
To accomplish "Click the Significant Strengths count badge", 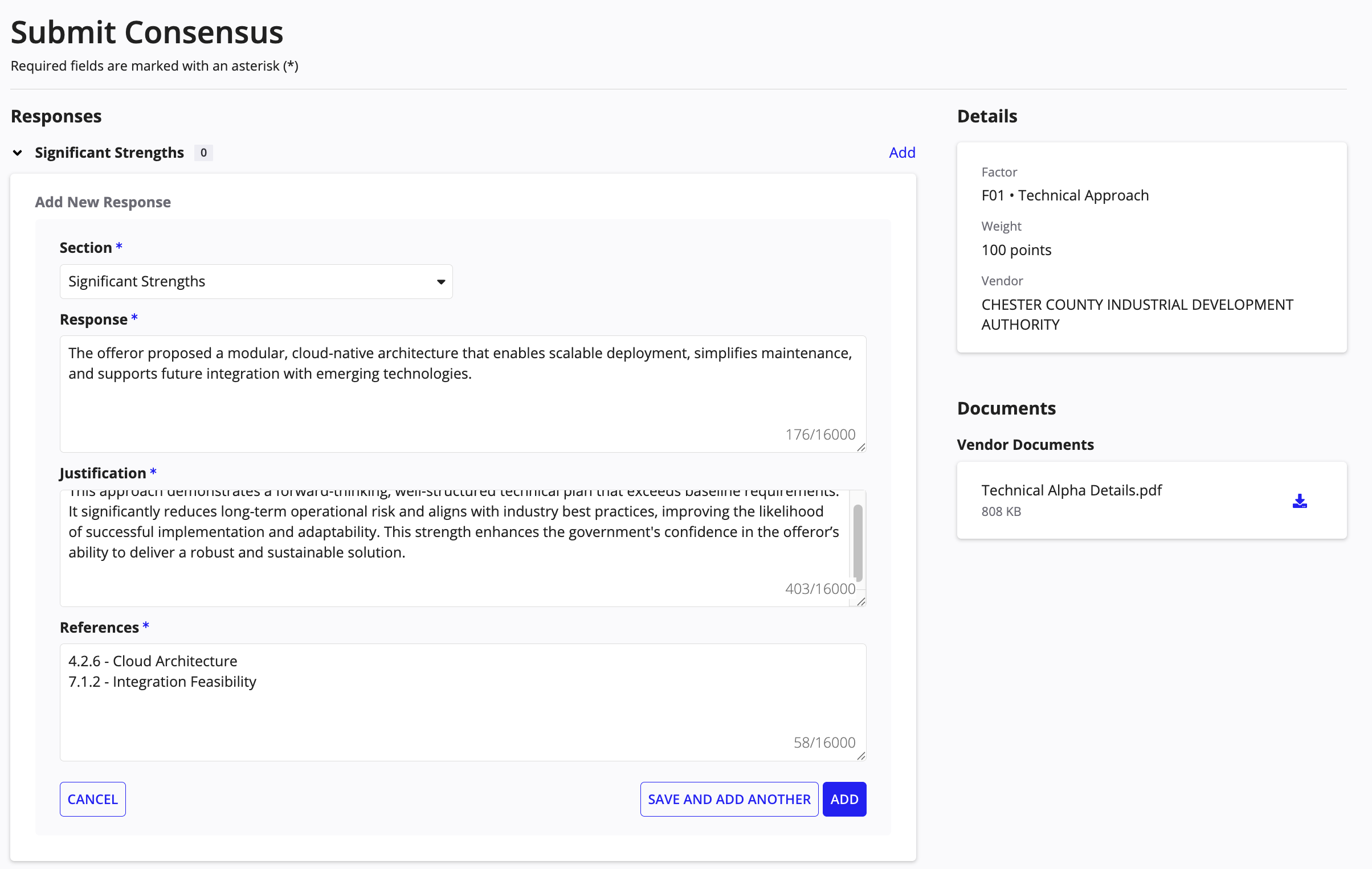I will [x=203, y=153].
